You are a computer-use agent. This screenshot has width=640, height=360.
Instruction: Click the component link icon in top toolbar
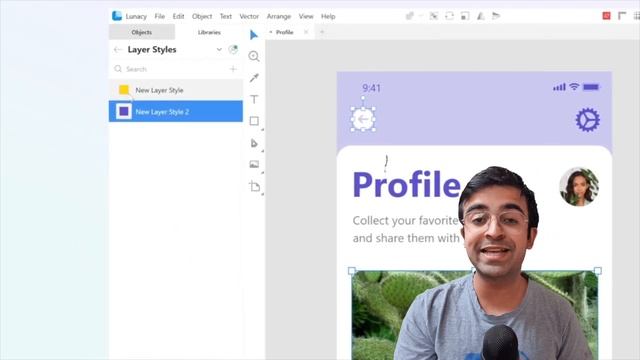click(x=409, y=16)
